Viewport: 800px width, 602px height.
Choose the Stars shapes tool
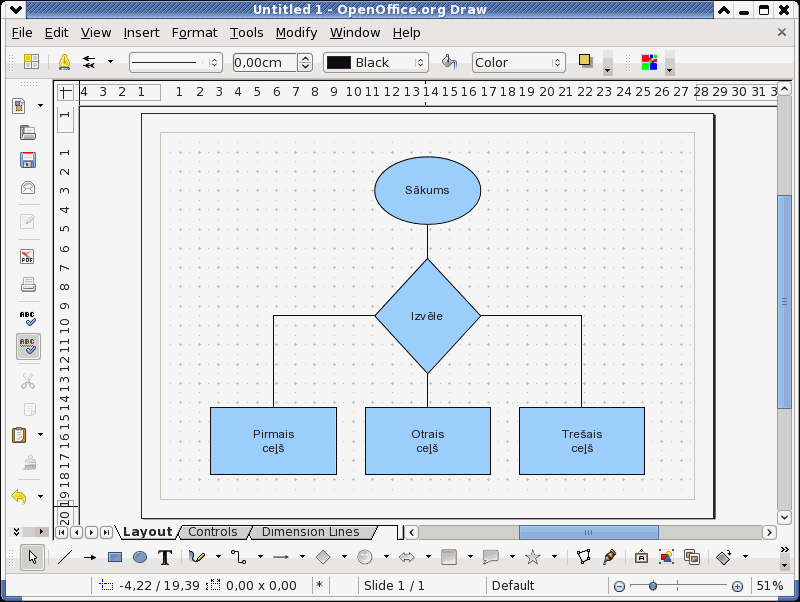533,557
